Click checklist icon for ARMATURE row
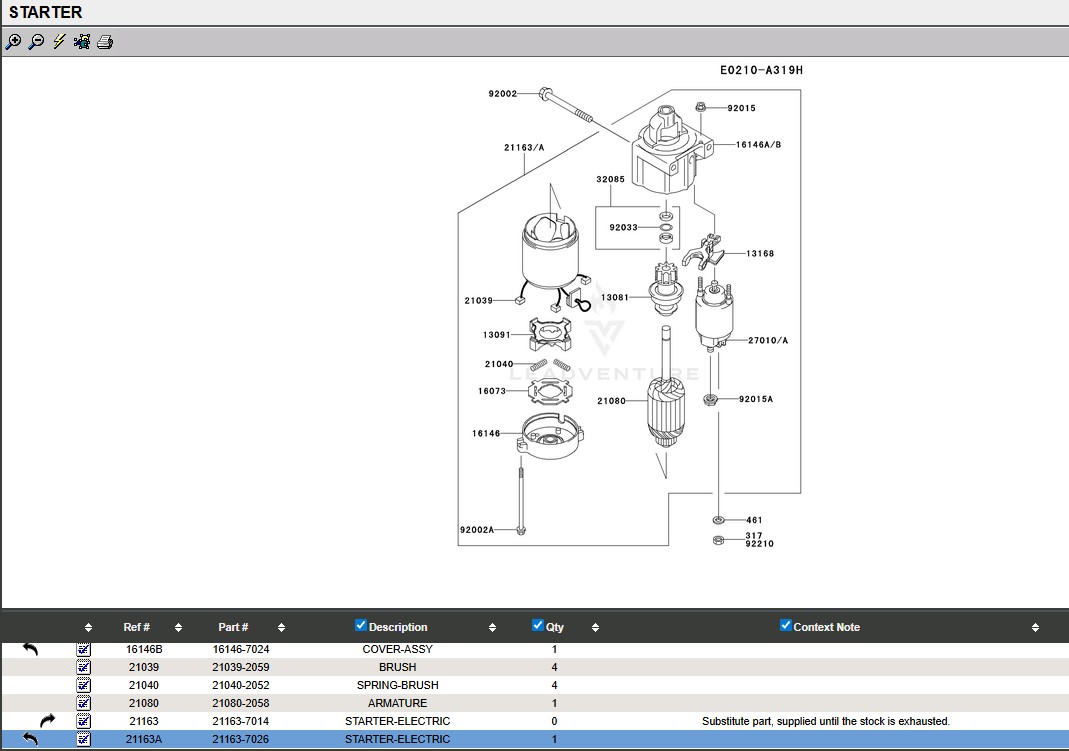The image size is (1069, 751). pos(84,703)
